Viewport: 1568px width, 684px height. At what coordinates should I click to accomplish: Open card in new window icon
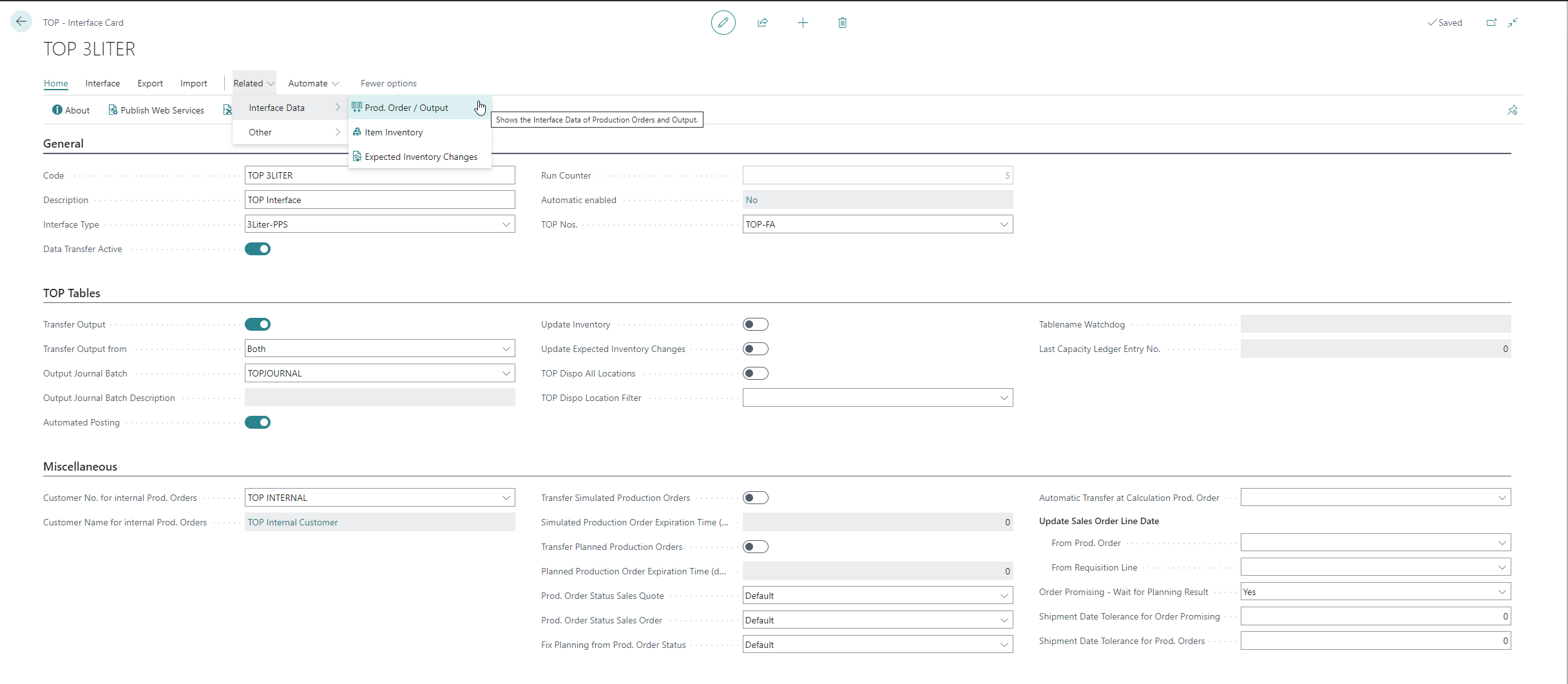click(x=1491, y=23)
